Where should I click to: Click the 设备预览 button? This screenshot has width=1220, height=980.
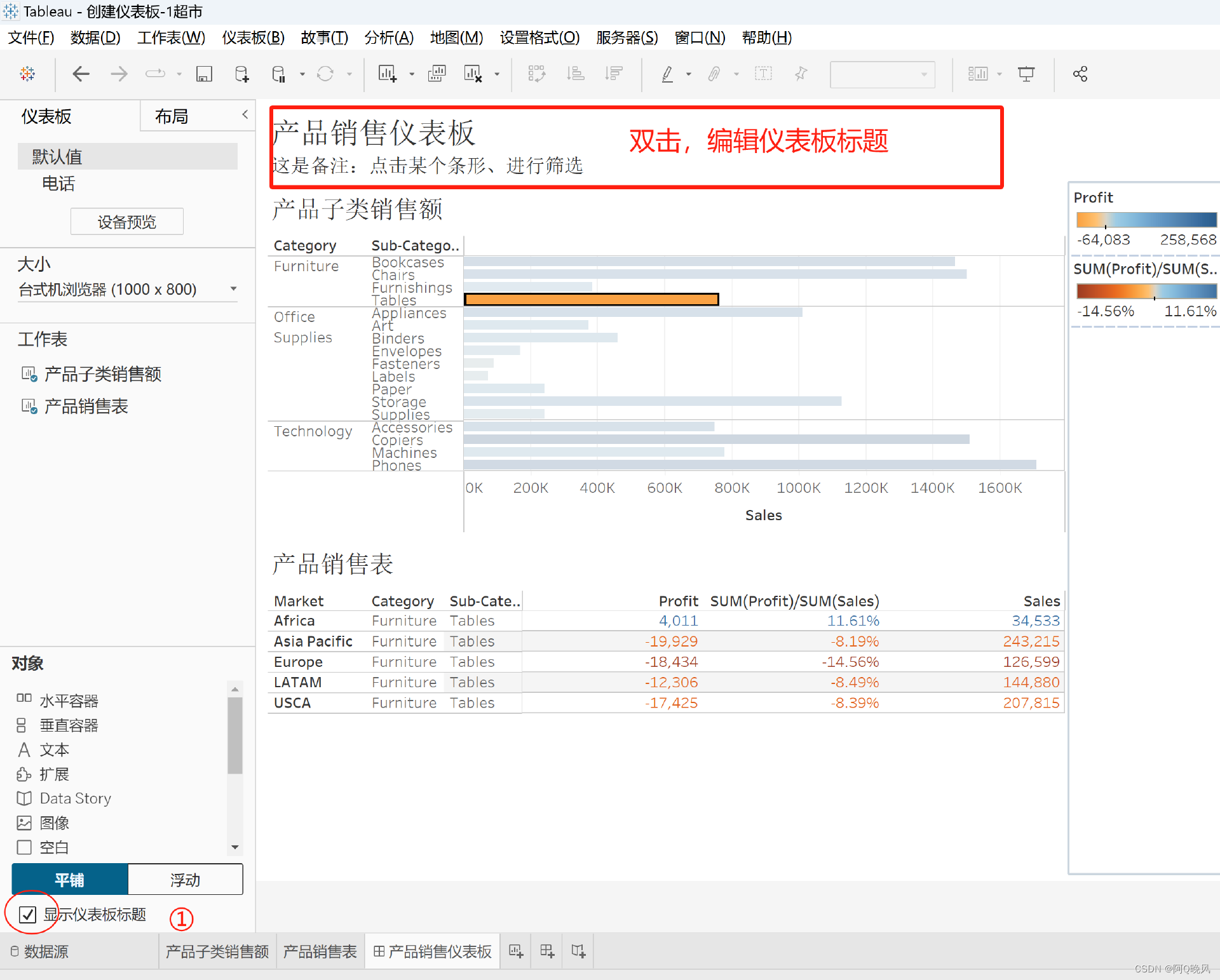(x=126, y=222)
